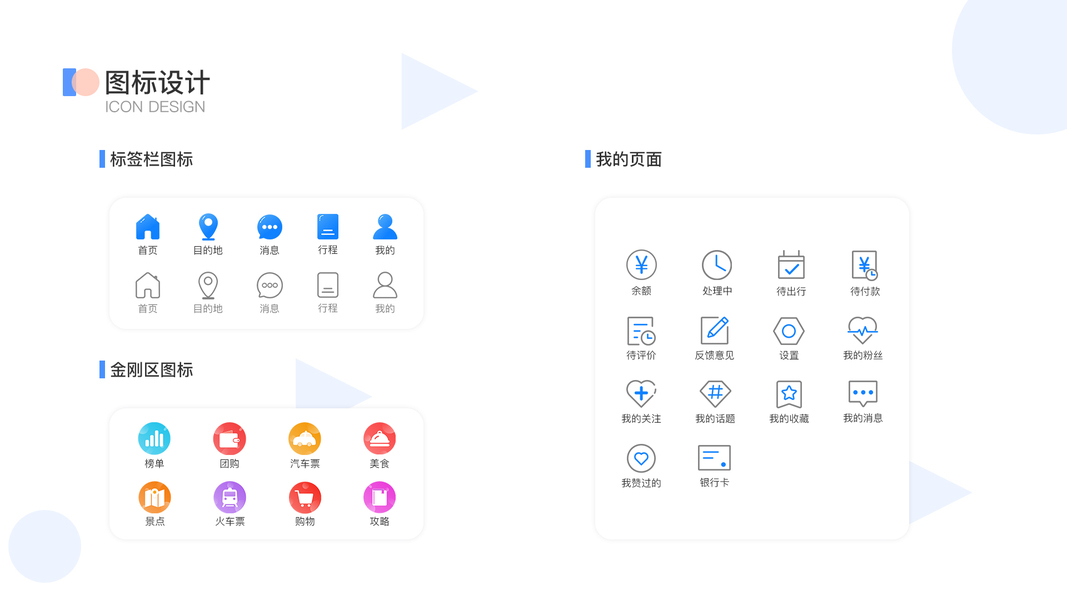The width and height of the screenshot is (1067, 600).
Task: Click the 我的收藏 star bookmark icon
Action: (x=789, y=394)
